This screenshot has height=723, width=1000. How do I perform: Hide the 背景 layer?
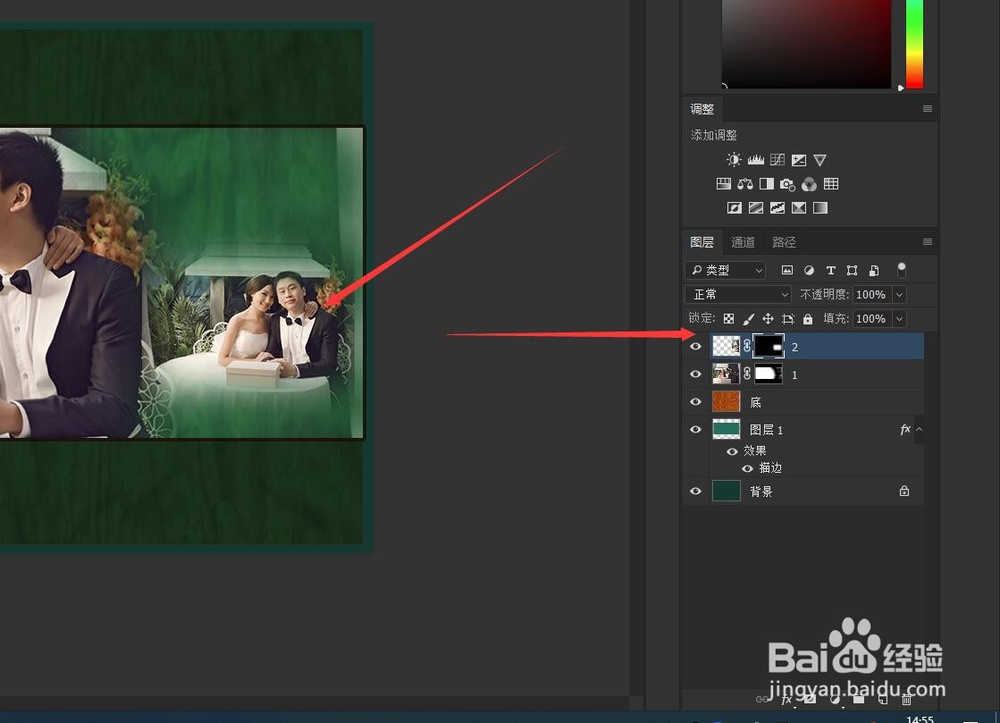click(x=696, y=491)
